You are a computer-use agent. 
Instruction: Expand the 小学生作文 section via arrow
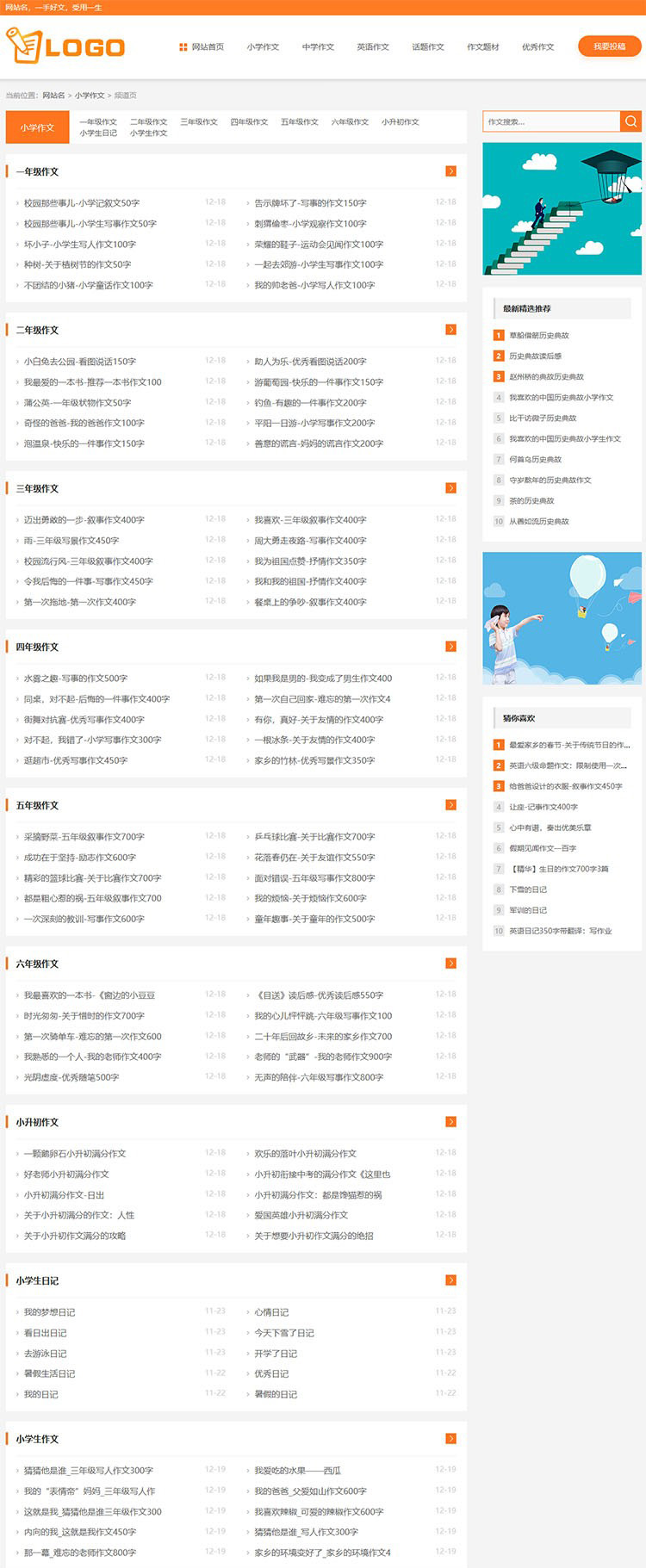pos(450,1439)
